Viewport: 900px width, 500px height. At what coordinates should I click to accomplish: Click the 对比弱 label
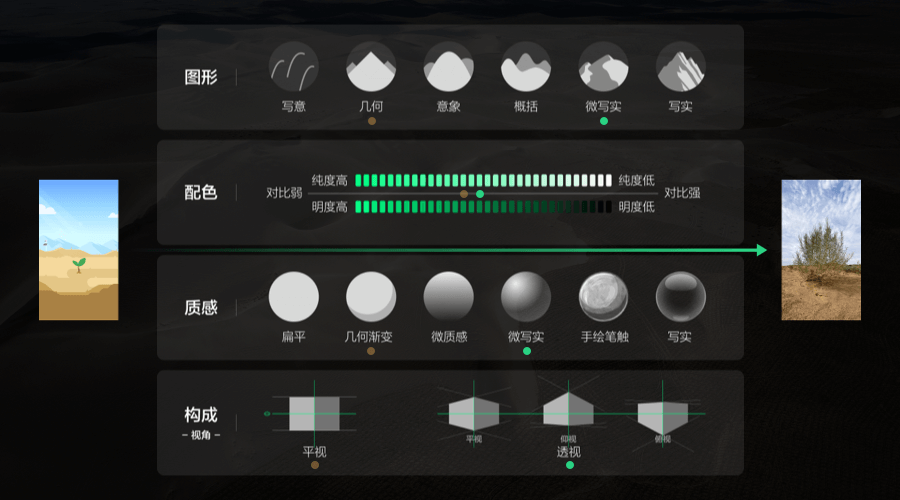[x=284, y=193]
